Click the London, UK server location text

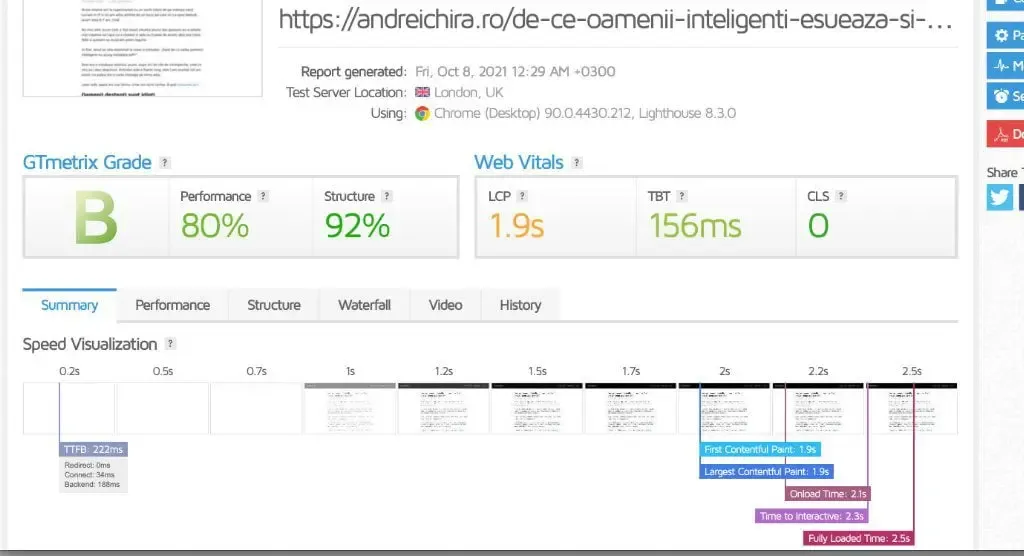click(468, 92)
